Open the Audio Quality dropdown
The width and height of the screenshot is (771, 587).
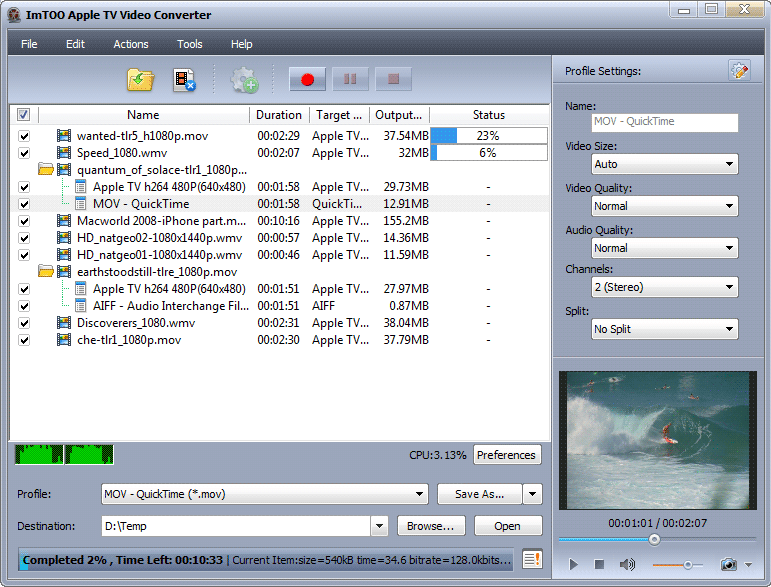pos(665,248)
